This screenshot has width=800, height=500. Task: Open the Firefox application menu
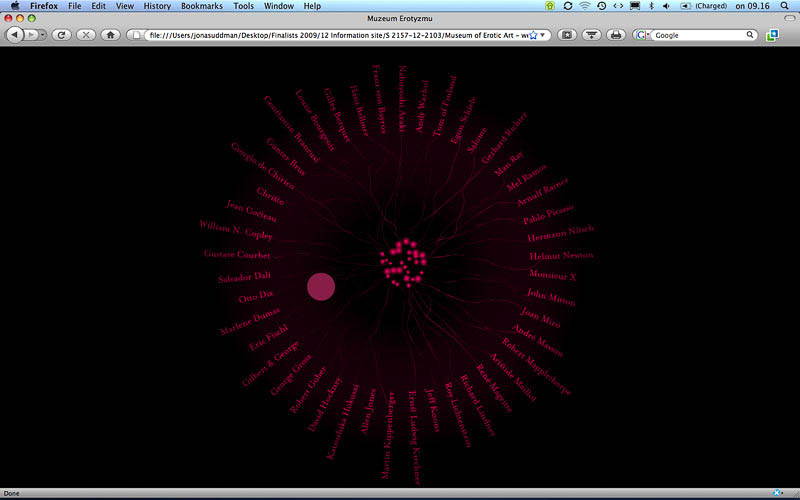pos(43,6)
